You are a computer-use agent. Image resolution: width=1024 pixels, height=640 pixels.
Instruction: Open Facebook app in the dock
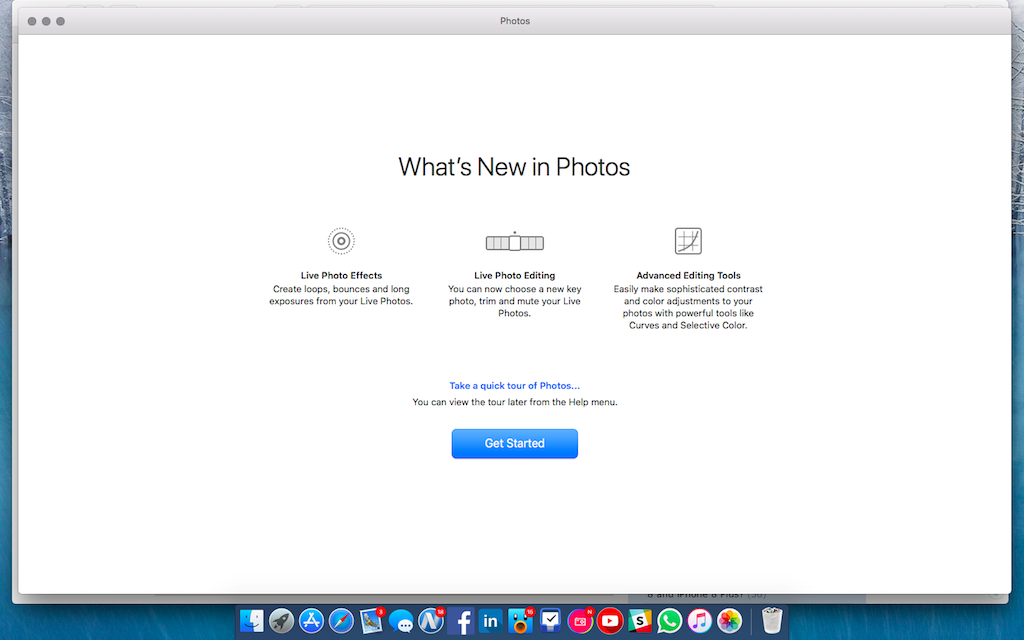coord(461,621)
